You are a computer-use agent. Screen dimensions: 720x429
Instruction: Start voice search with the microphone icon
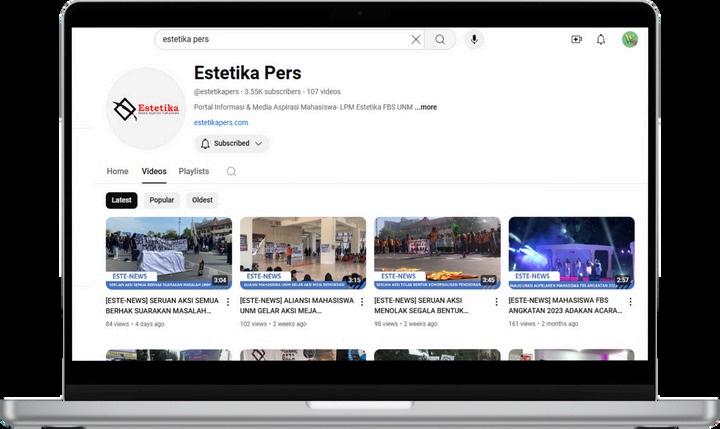coord(474,40)
